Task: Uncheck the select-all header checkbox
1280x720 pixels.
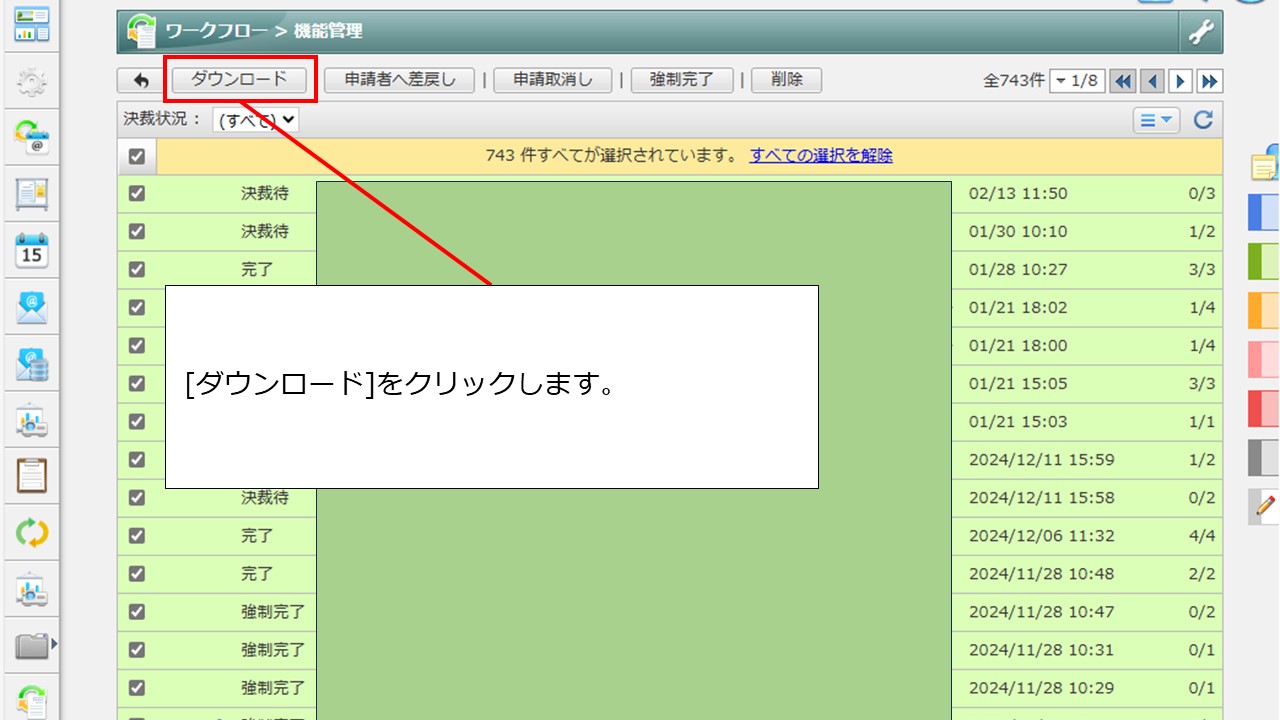Action: point(137,156)
